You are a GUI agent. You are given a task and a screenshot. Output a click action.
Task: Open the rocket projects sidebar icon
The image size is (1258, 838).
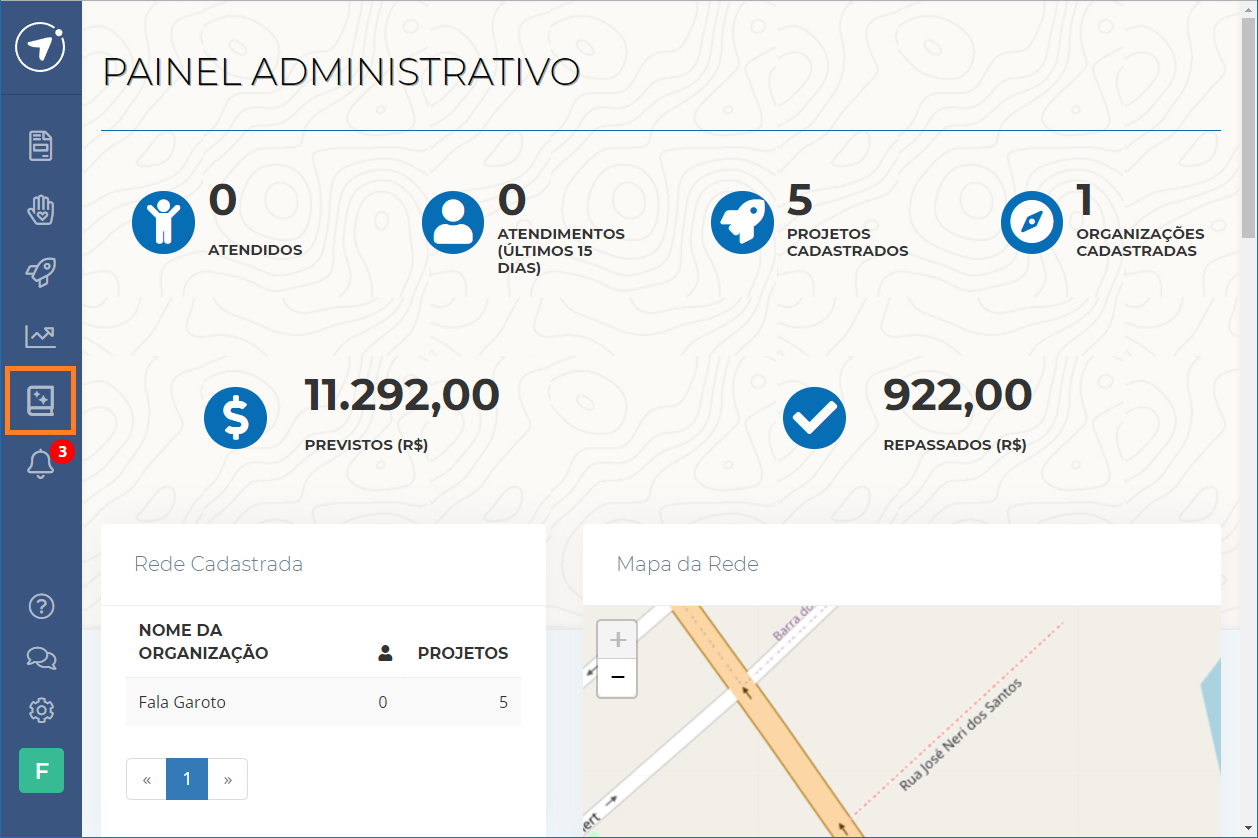(41, 273)
